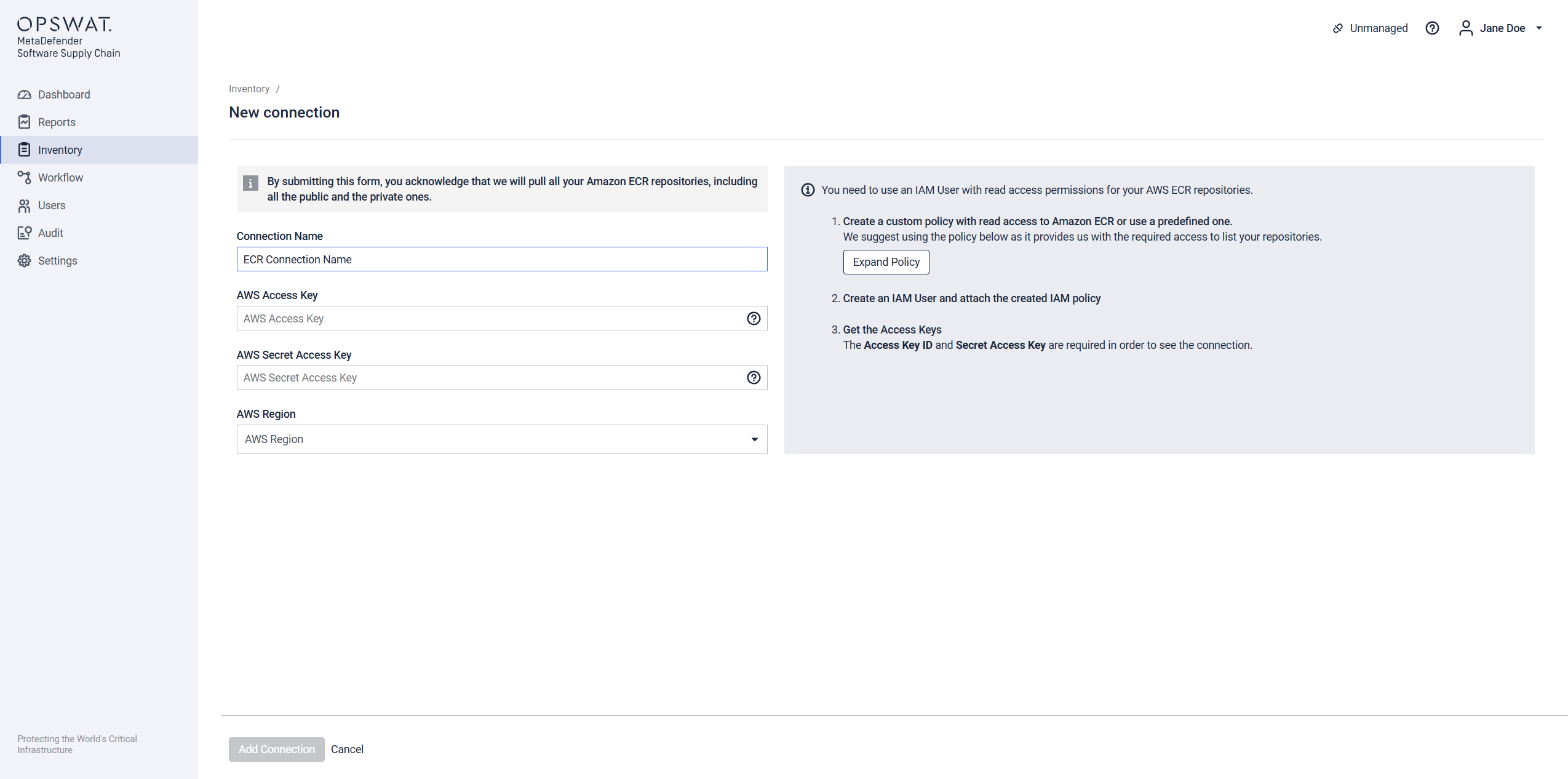Click the Reports chart icon

pyautogui.click(x=24, y=122)
